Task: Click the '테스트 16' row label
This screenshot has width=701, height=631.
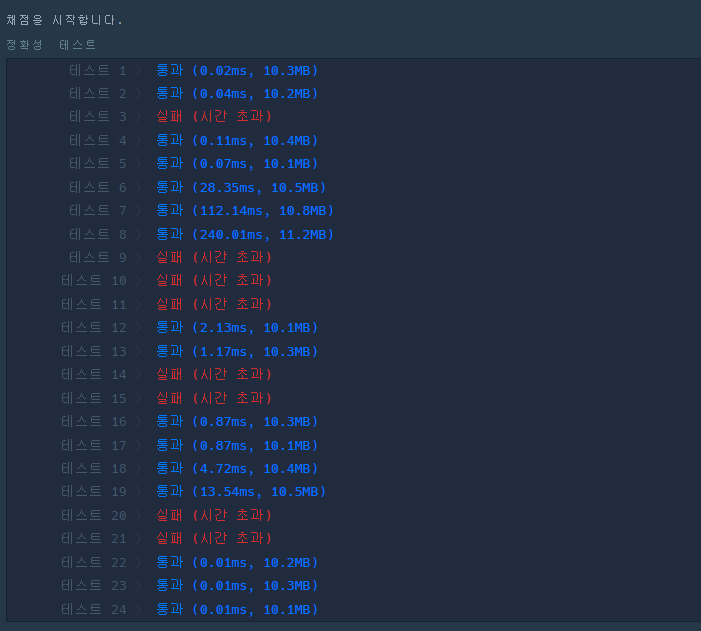Action: tap(94, 421)
